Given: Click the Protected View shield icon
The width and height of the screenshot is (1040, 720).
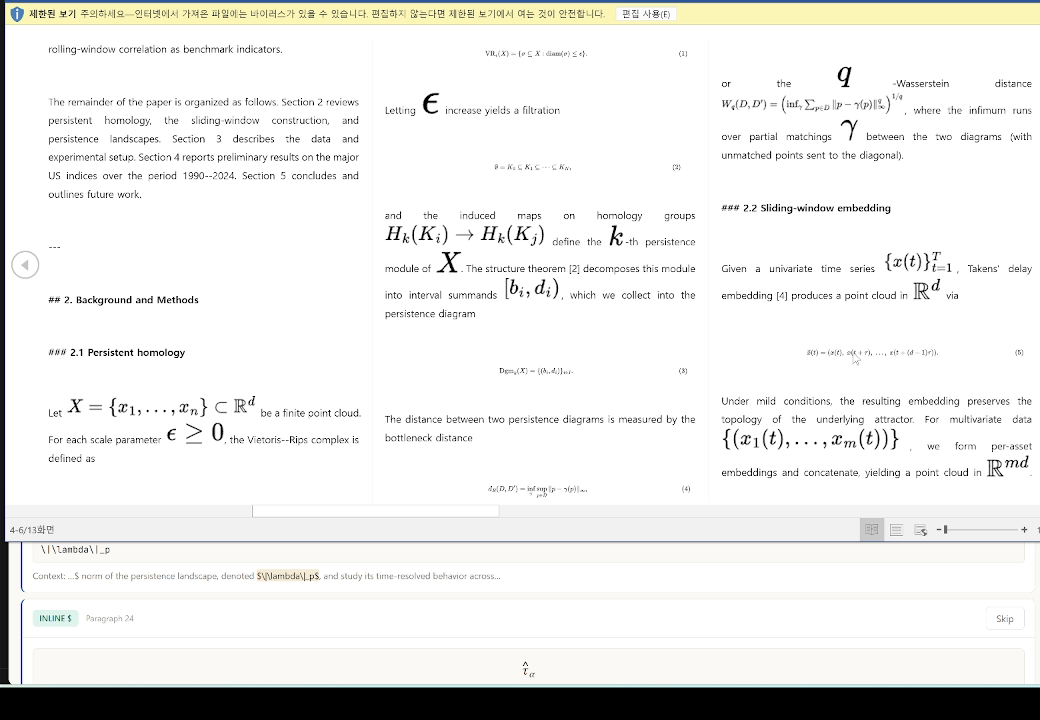Looking at the screenshot, I should [17, 14].
